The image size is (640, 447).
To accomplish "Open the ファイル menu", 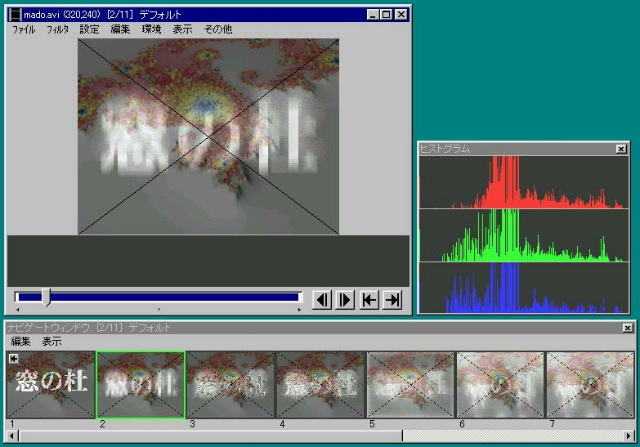I will pyautogui.click(x=24, y=29).
